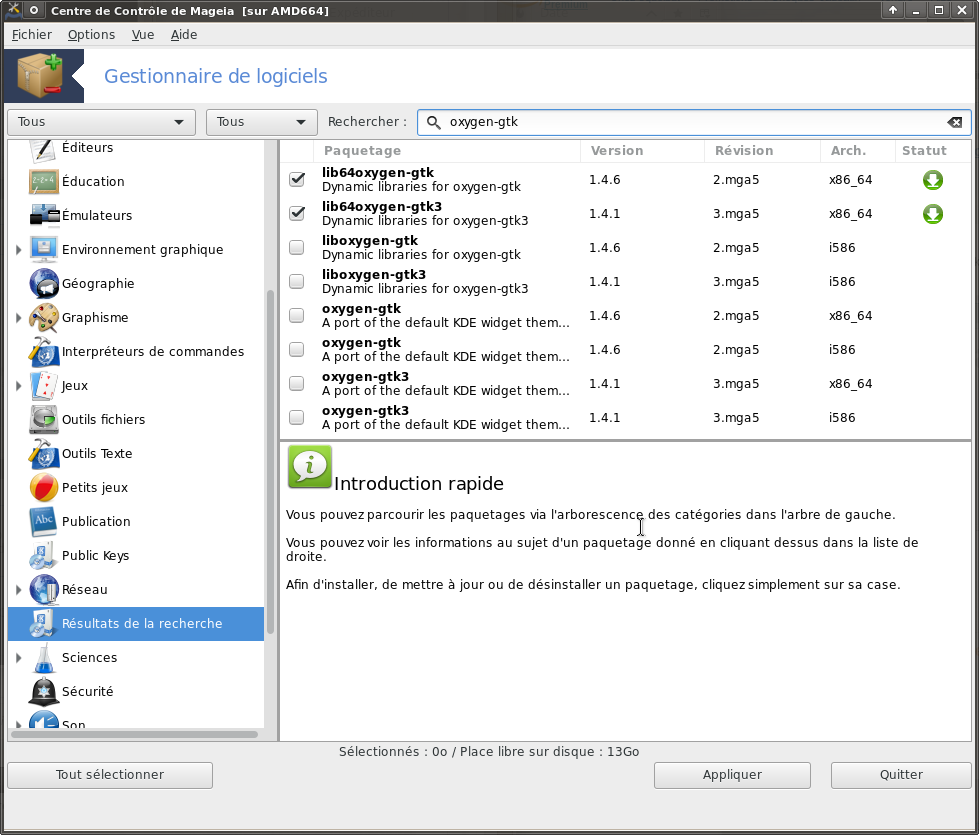
Task: Expand the Environnement graphique category
Action: click(x=19, y=250)
